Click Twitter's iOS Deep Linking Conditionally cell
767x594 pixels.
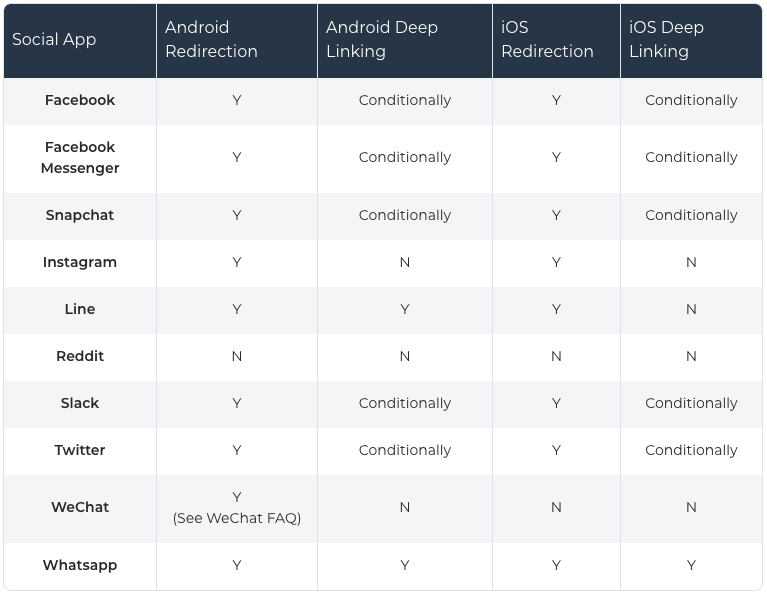pos(691,450)
